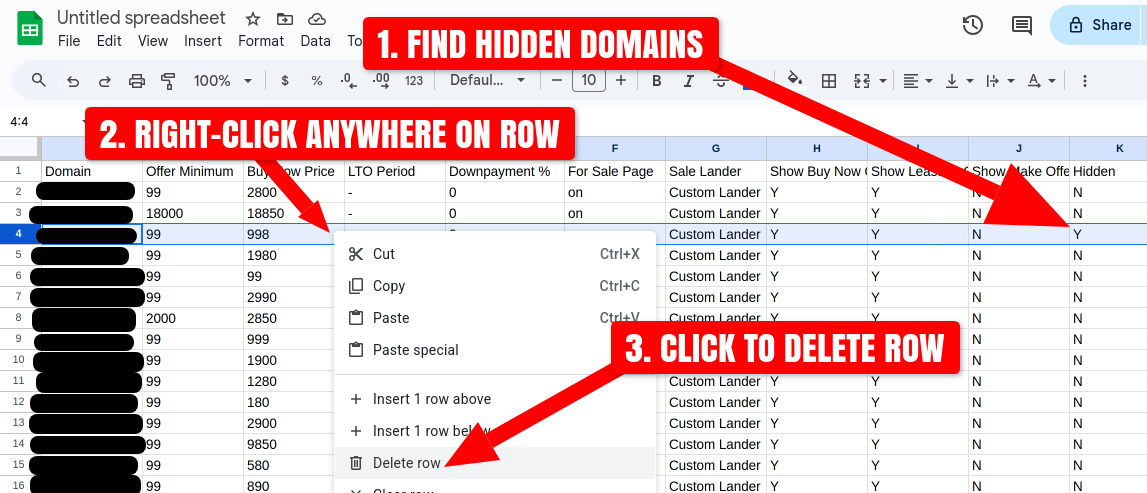Choose Paste special in context menu
The width and height of the screenshot is (1147, 493).
(x=494, y=350)
